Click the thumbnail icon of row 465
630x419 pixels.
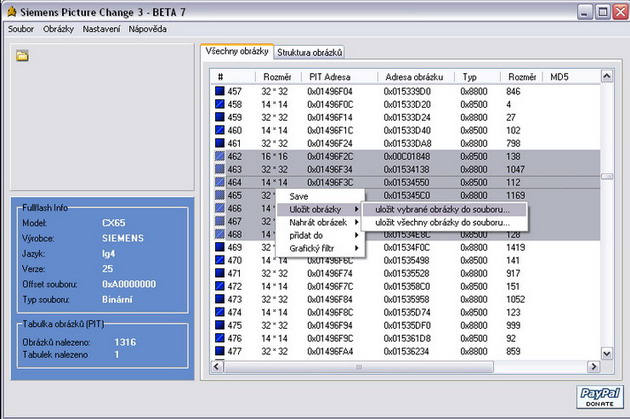coord(220,195)
